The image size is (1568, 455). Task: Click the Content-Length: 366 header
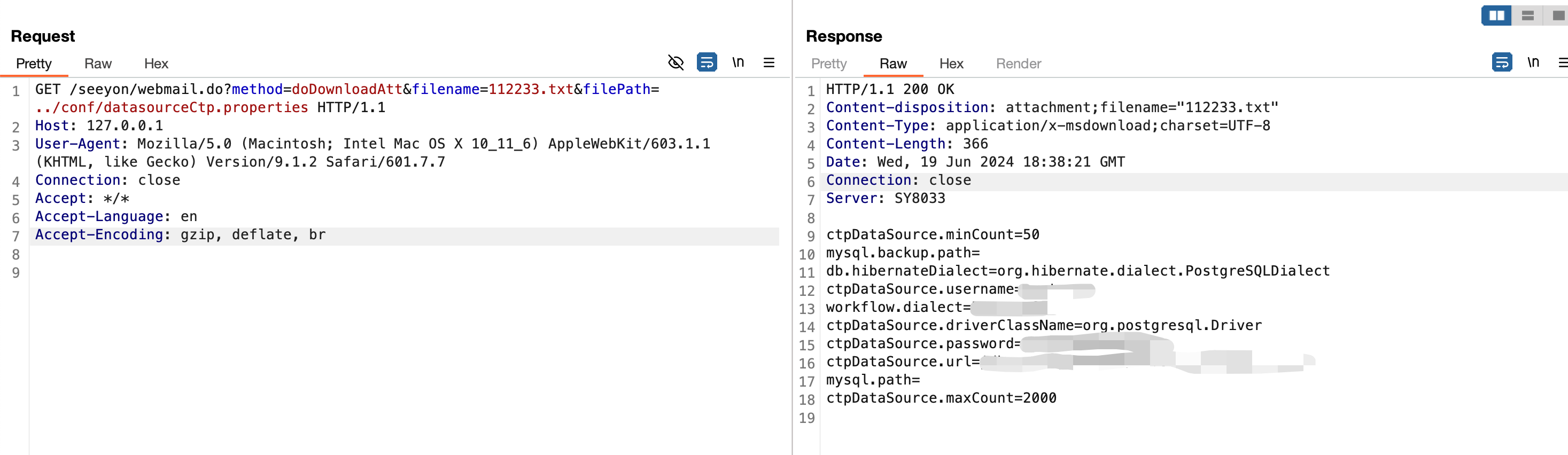[x=906, y=144]
